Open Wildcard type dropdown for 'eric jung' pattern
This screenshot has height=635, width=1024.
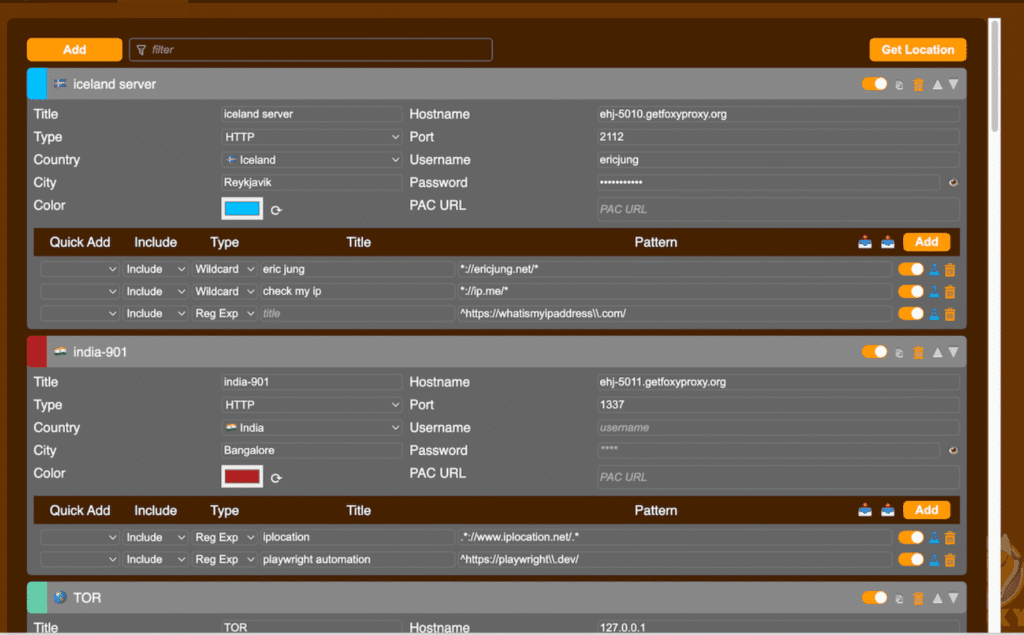coord(223,269)
